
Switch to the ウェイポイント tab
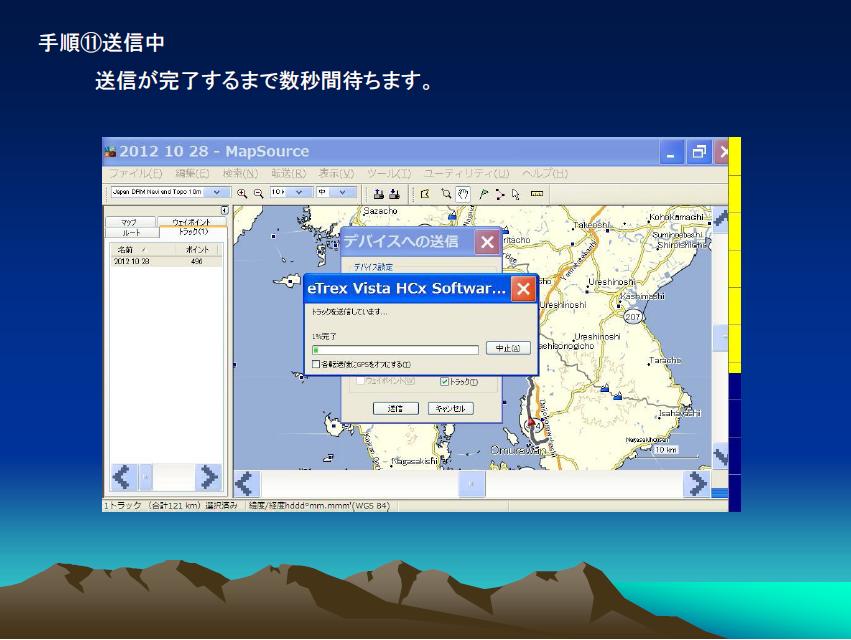[192, 222]
